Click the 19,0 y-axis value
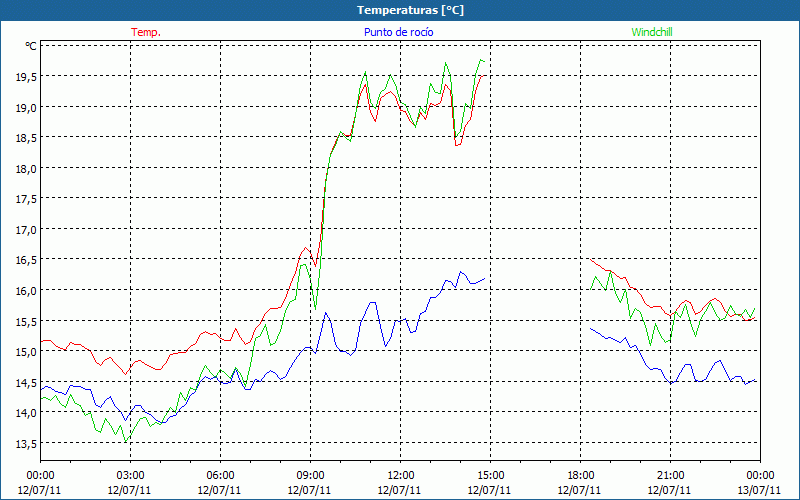This screenshot has width=800, height=500. click(27, 108)
